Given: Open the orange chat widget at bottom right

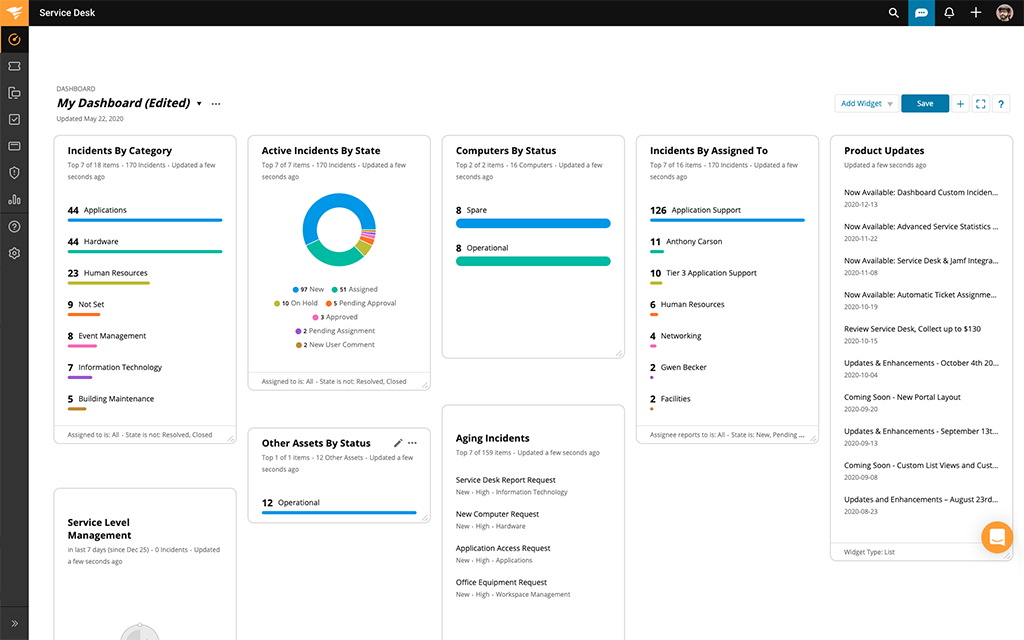Looking at the screenshot, I should point(997,537).
